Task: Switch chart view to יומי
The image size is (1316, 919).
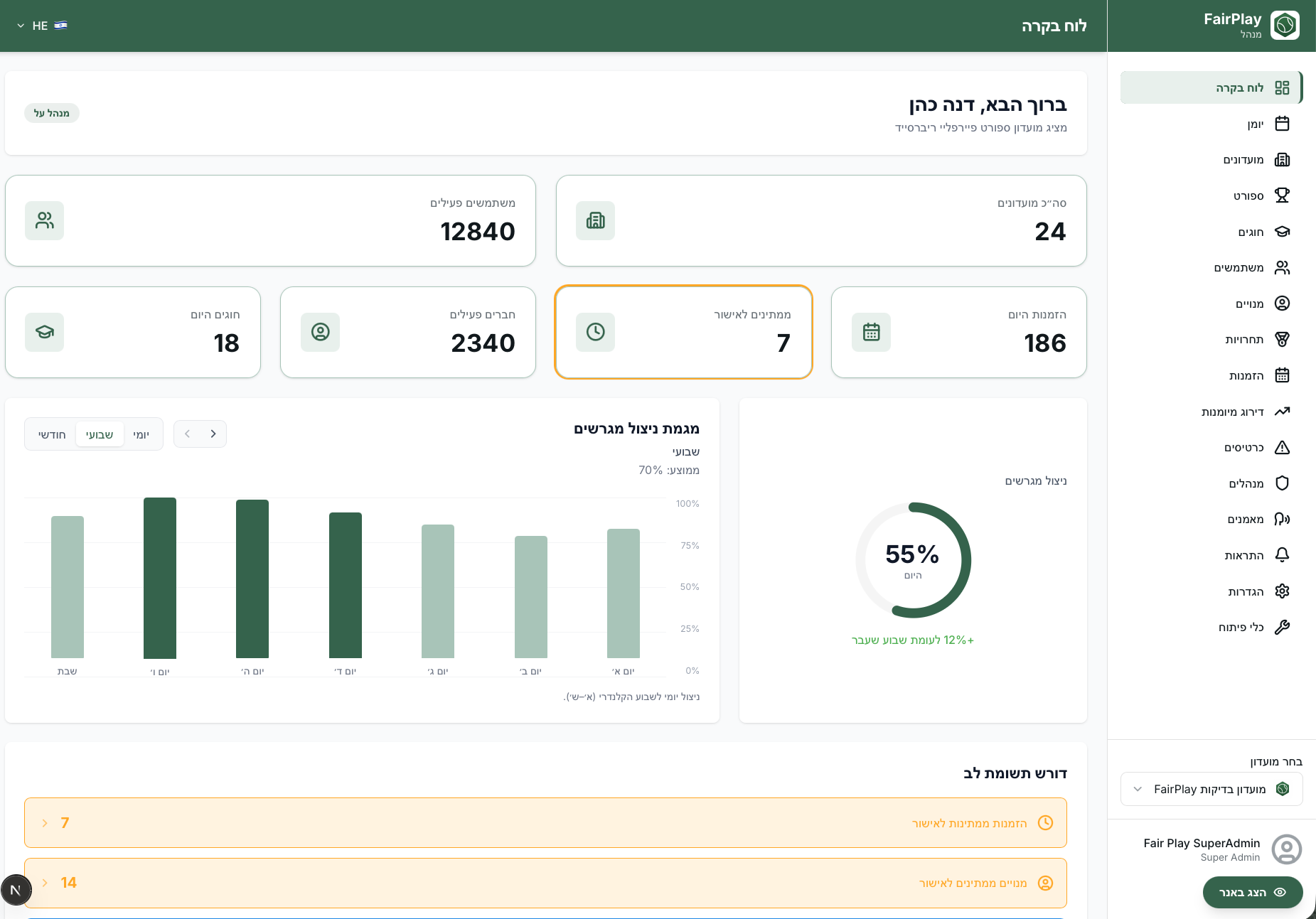Action: point(141,434)
